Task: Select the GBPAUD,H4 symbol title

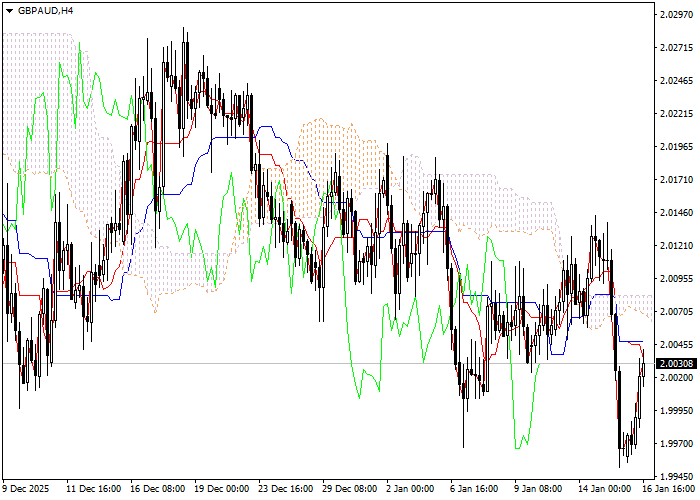Action: (46, 11)
